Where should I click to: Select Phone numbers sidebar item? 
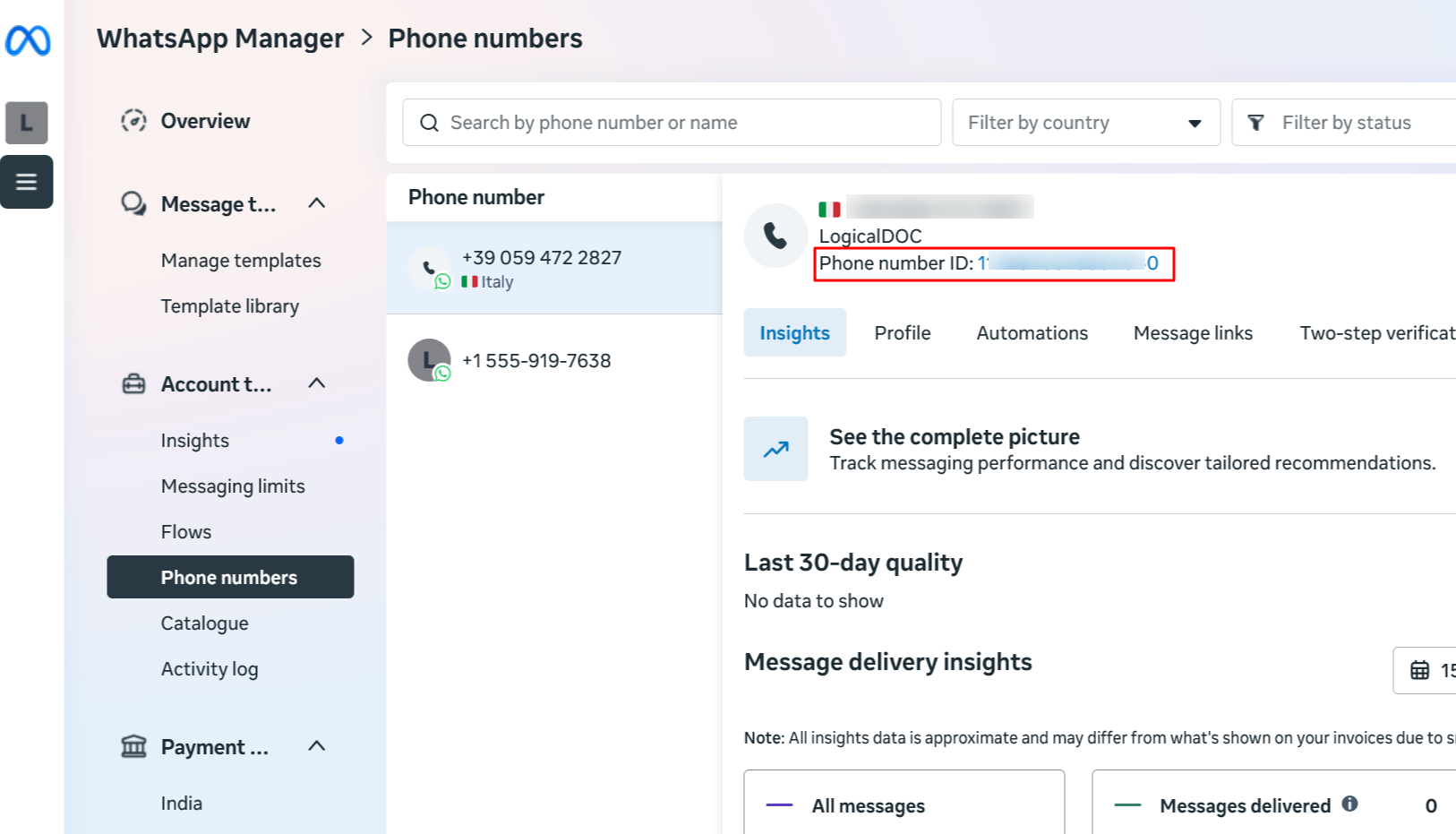click(x=230, y=577)
